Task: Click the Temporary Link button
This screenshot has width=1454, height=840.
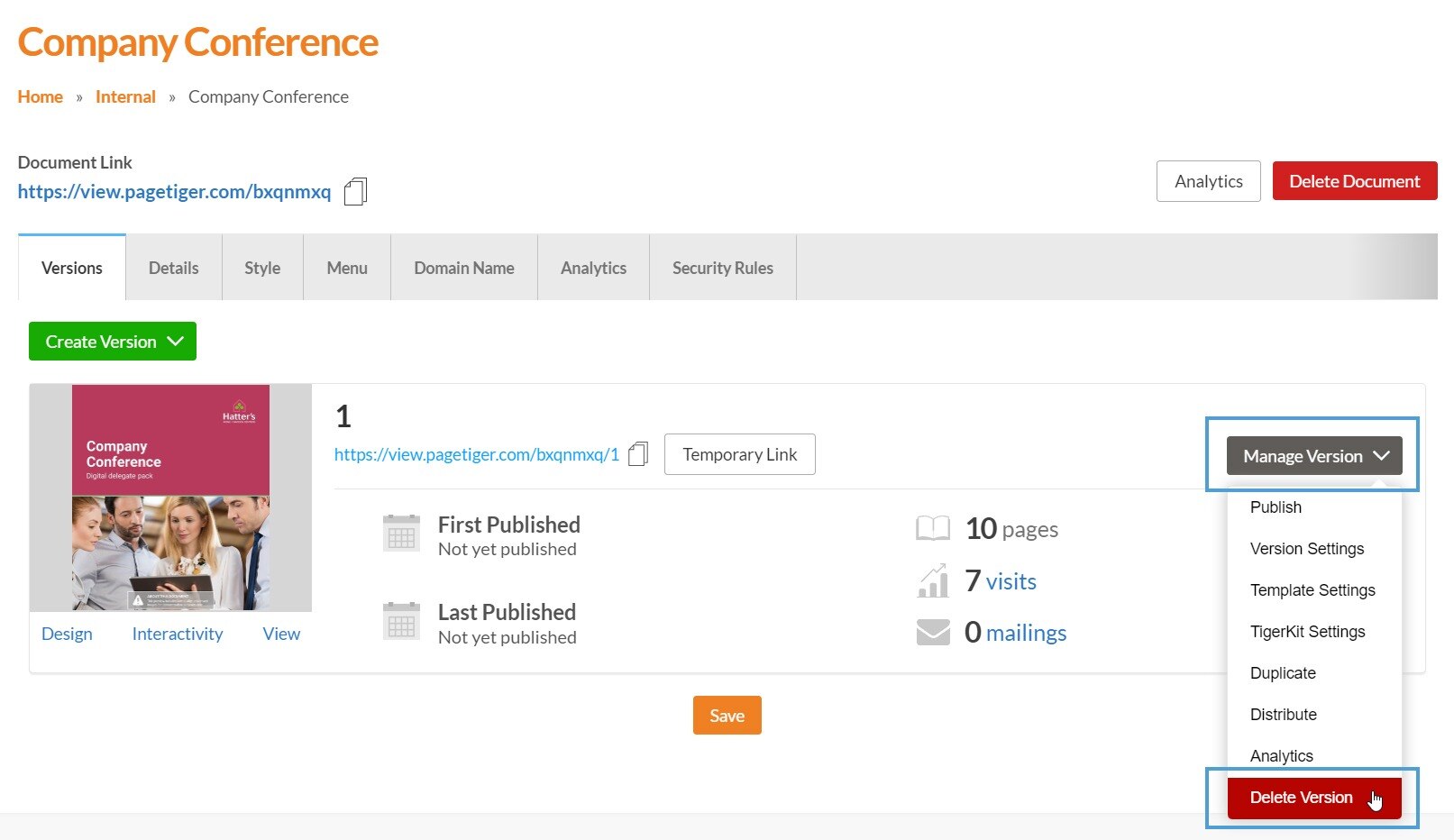Action: [x=739, y=454]
